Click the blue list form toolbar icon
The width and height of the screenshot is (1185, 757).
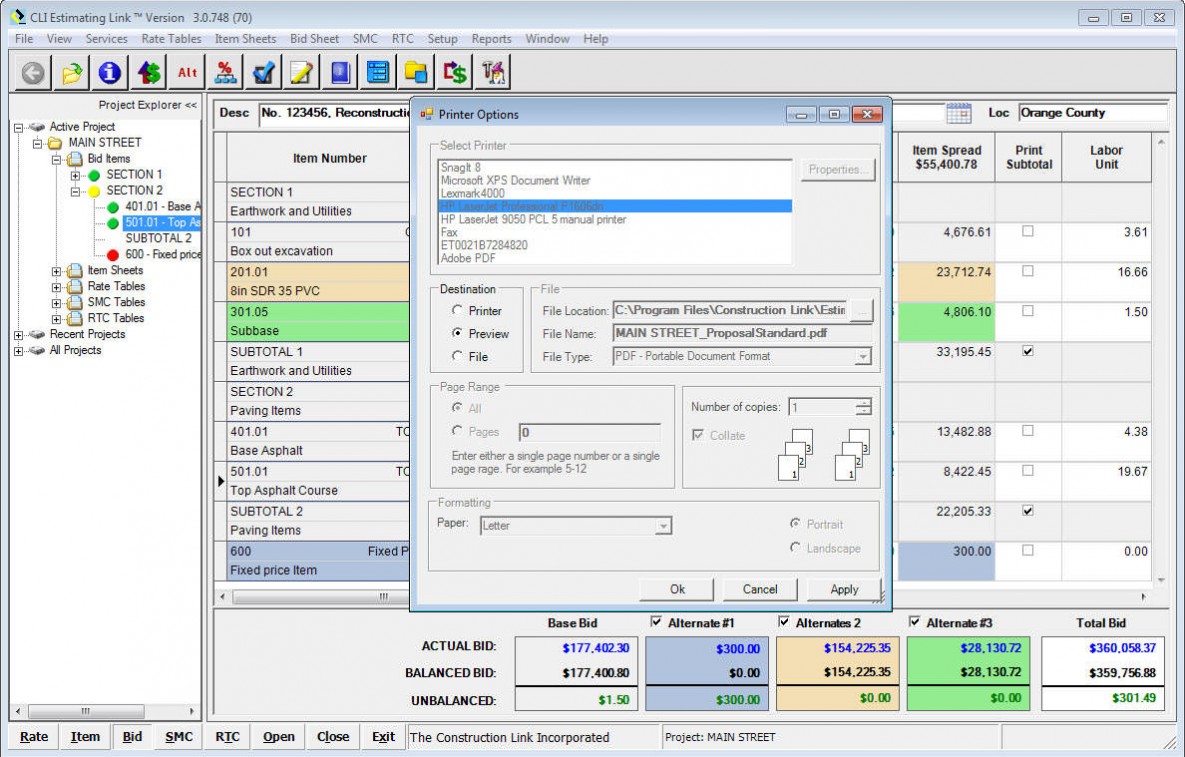click(378, 73)
